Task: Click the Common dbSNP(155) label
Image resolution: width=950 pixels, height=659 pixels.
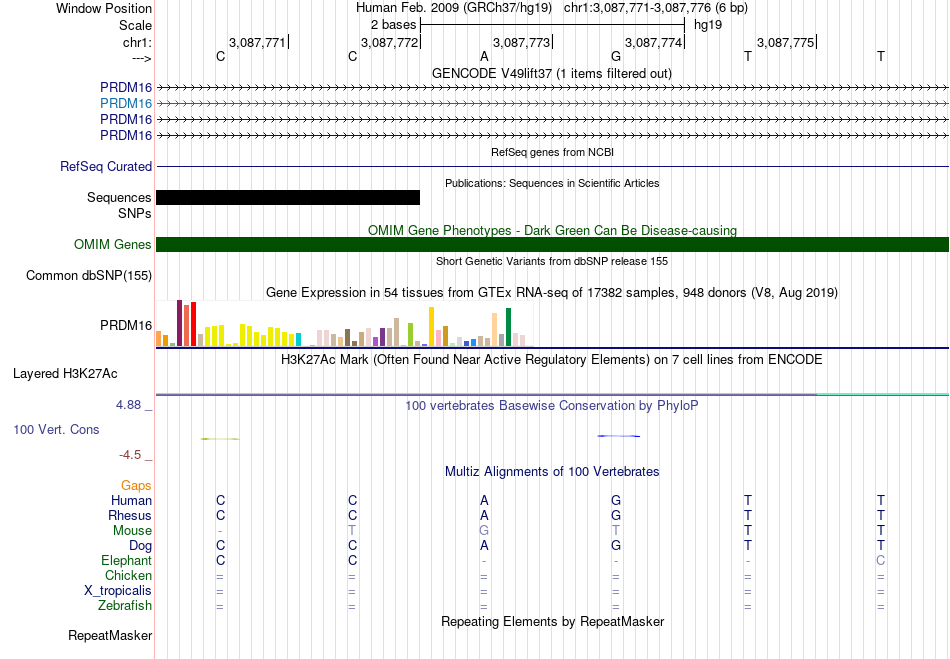Action: coord(89,276)
